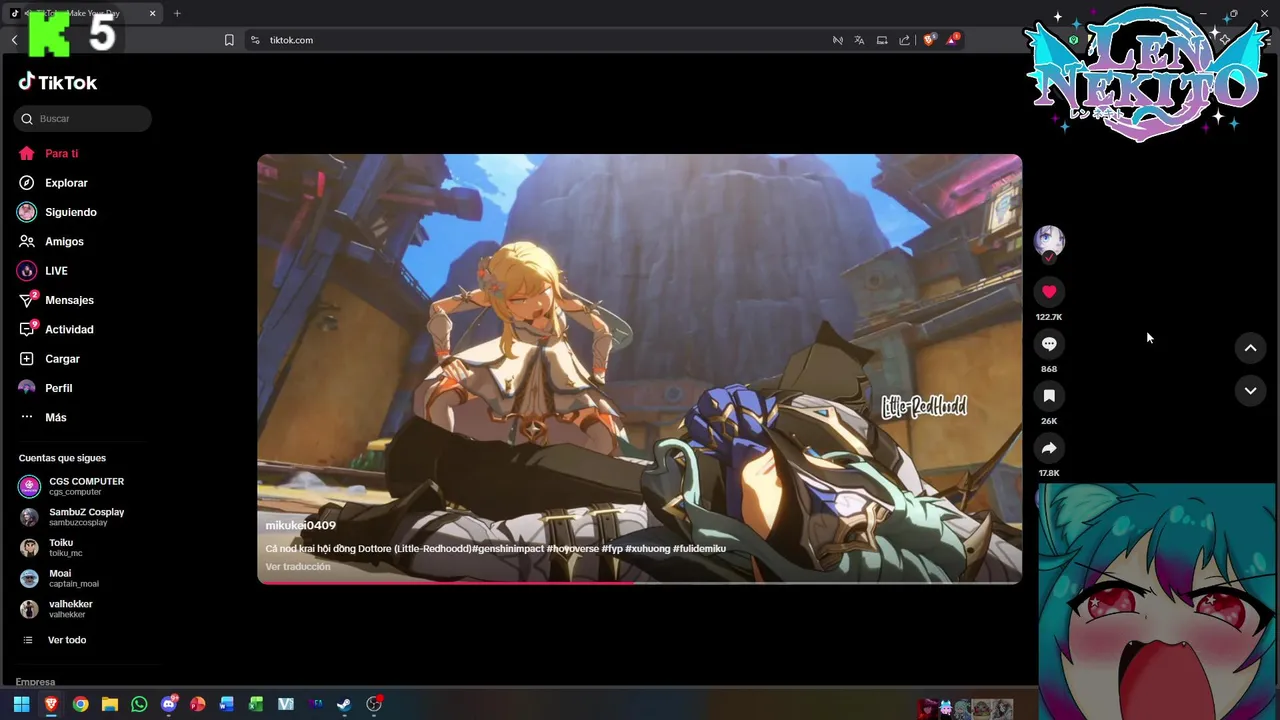Select Amigos menu item
This screenshot has height=720, width=1280.
coord(64,242)
